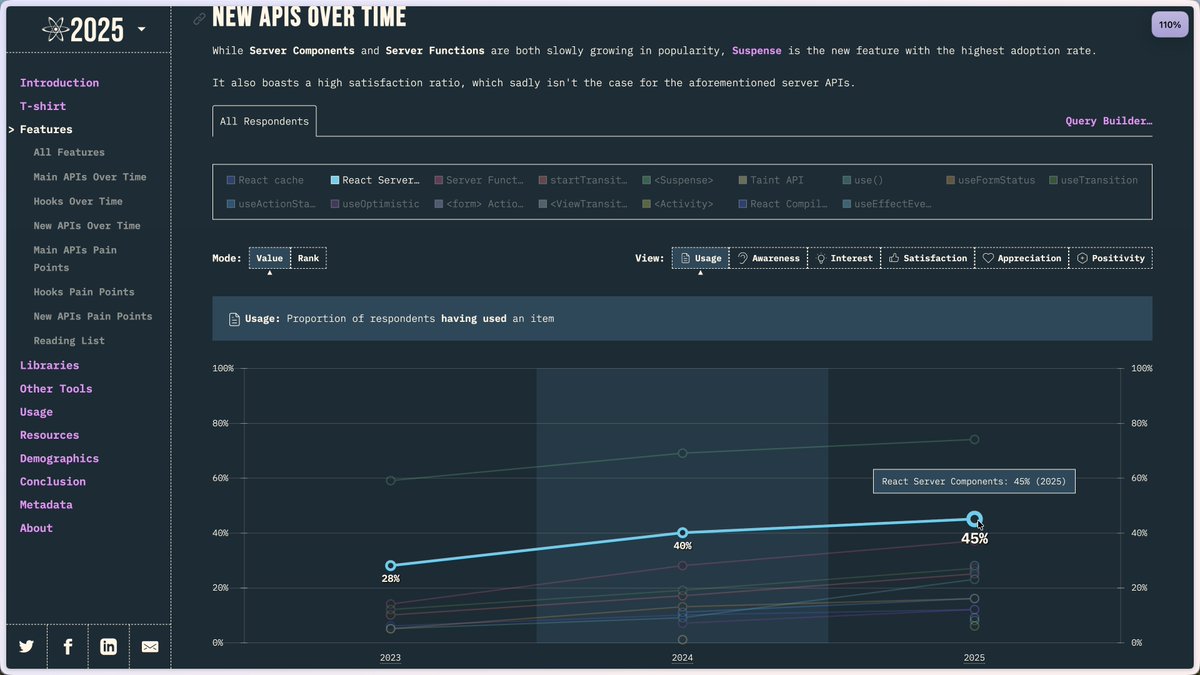Toggle React Server Components legend item
This screenshot has width=1200, height=675.
coord(375,180)
